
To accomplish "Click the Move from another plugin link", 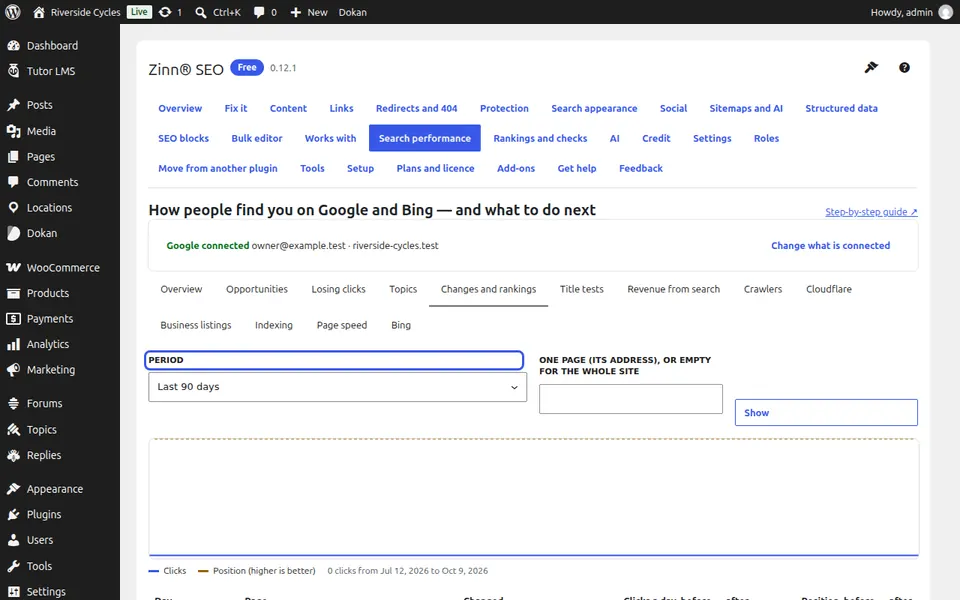I will [218, 168].
